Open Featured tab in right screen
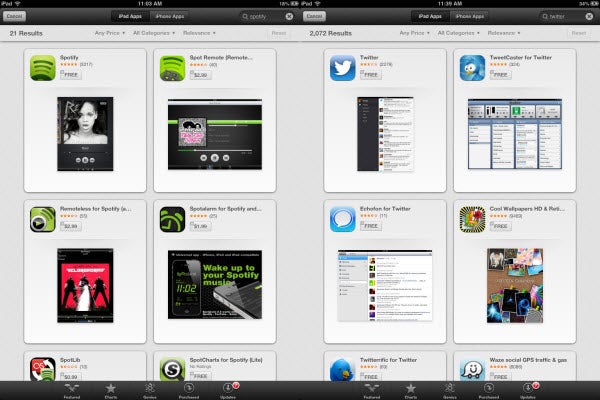This screenshot has width=600, height=400. tap(372, 391)
